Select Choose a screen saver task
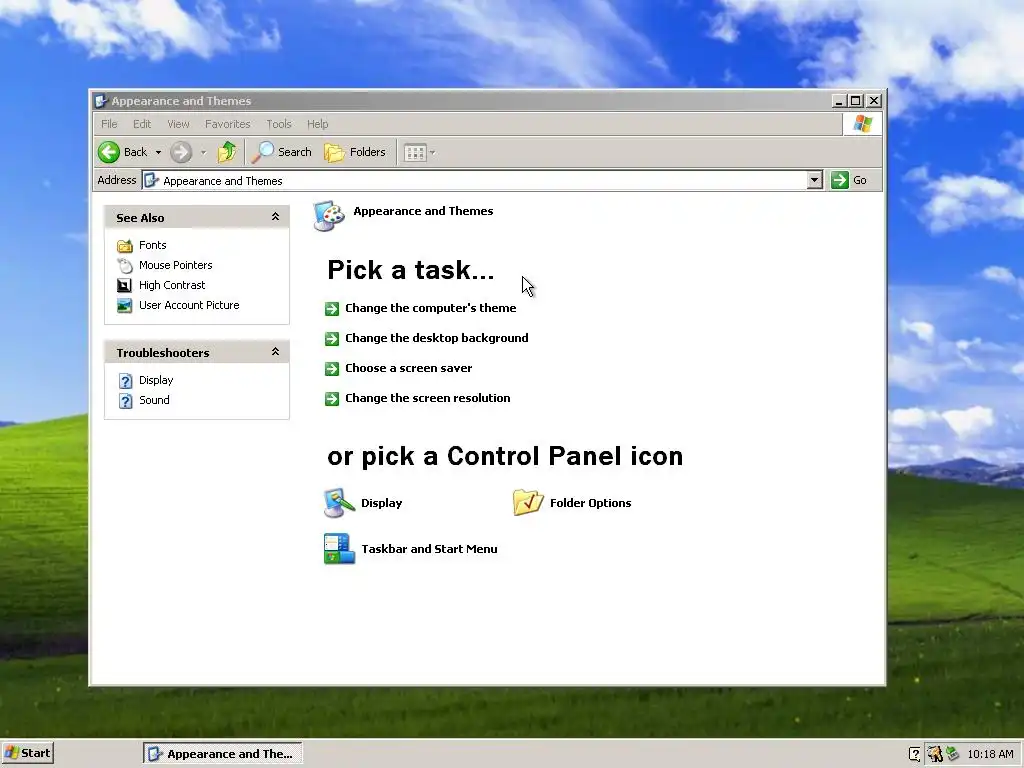 [x=408, y=368]
